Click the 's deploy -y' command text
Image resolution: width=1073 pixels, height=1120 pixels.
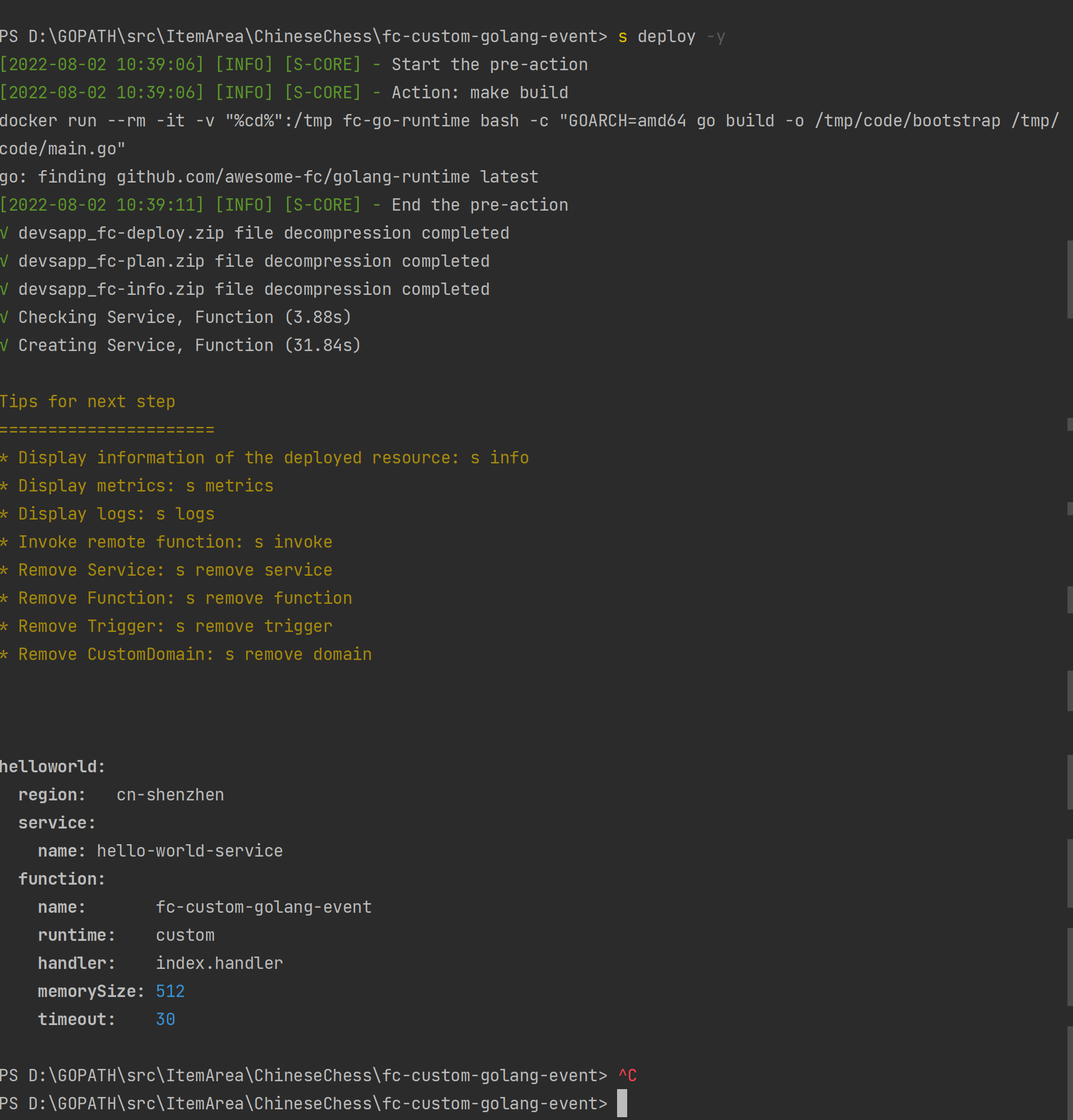(x=672, y=37)
